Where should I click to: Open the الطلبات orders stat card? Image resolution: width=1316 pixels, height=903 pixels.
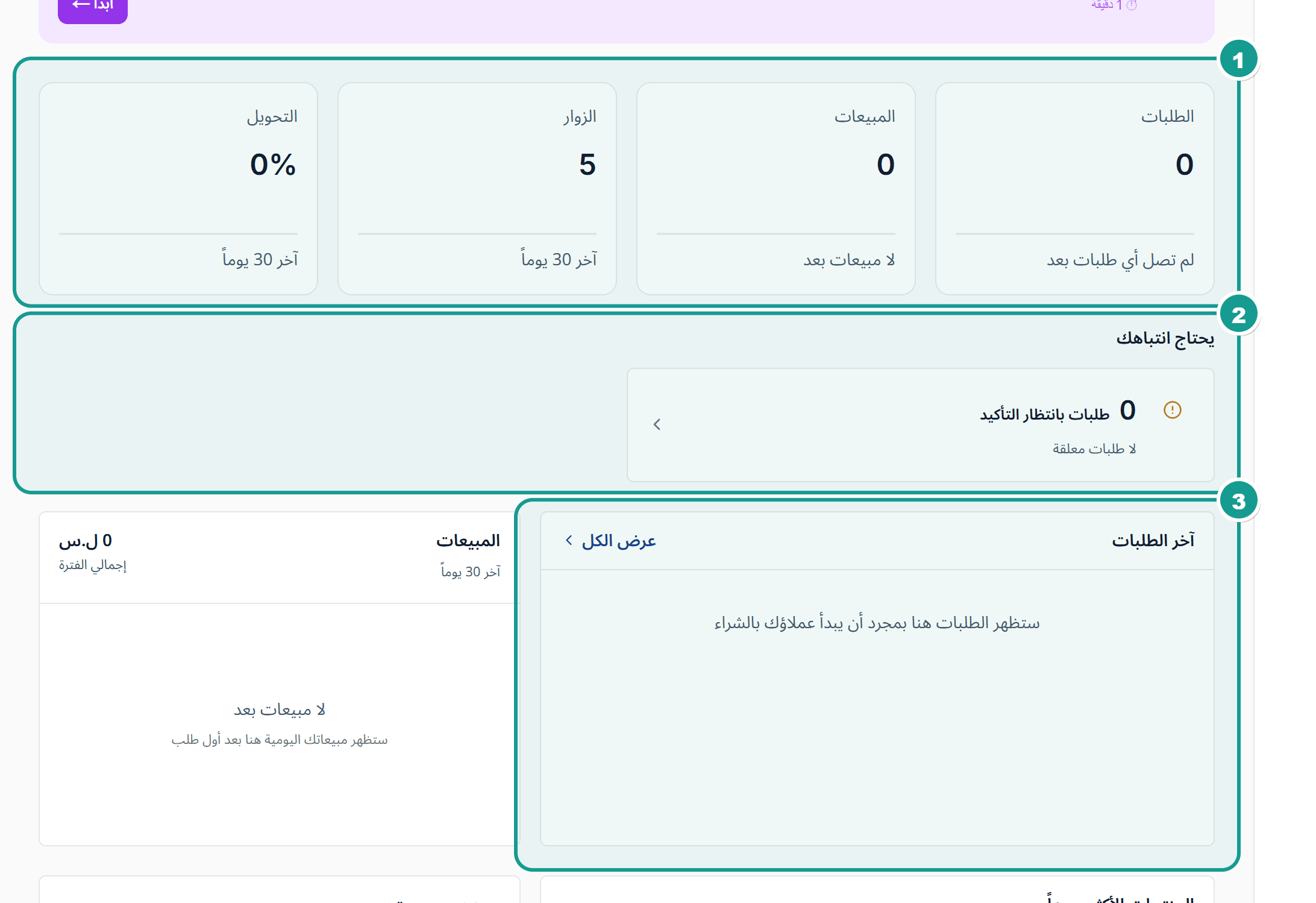click(1074, 189)
